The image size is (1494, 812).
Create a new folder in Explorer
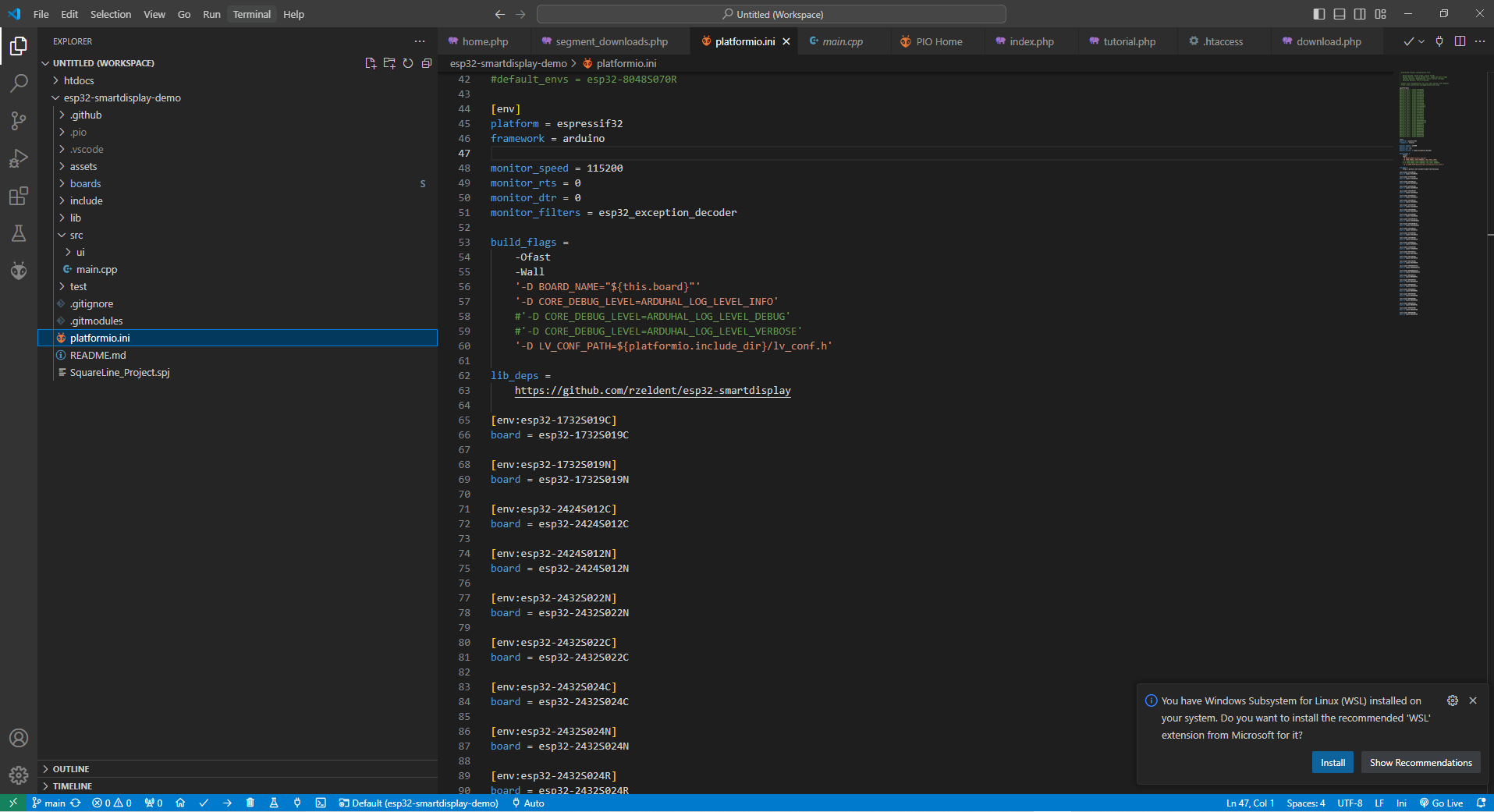pos(389,63)
